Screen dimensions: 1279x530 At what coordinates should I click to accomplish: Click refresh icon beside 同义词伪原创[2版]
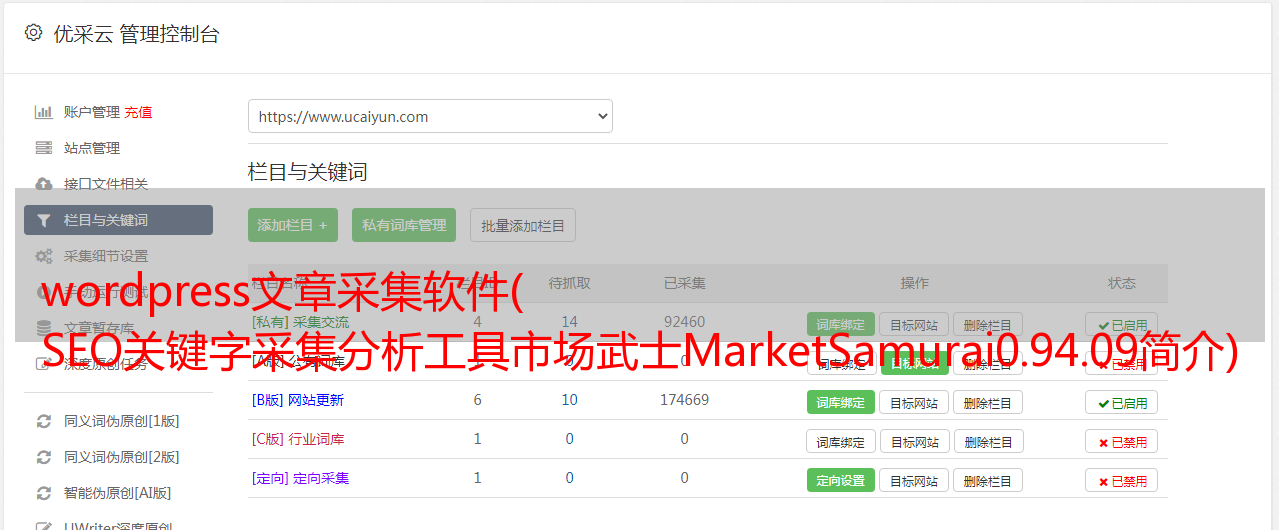point(43,457)
